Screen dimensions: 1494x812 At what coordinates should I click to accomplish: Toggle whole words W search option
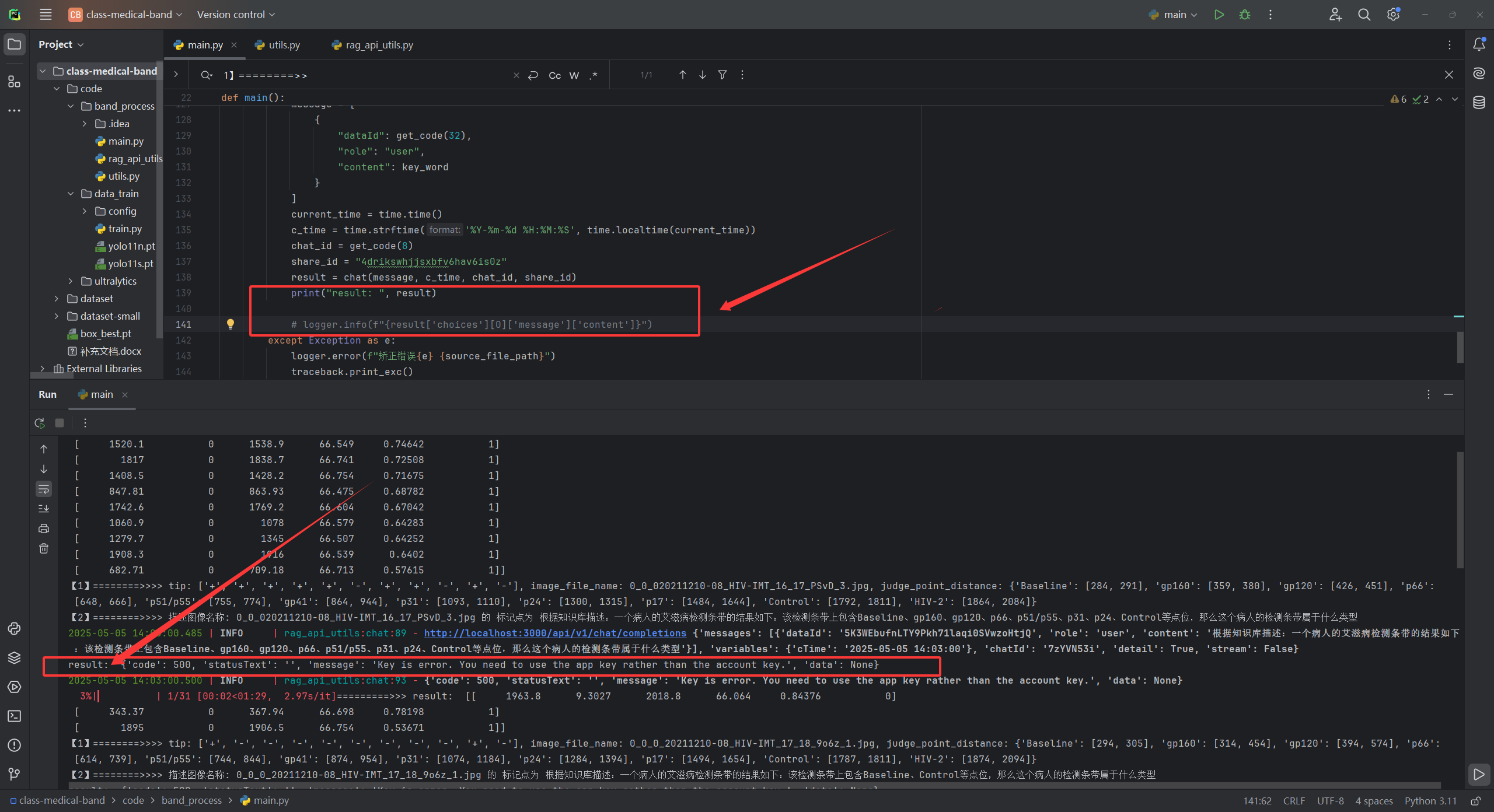574,75
